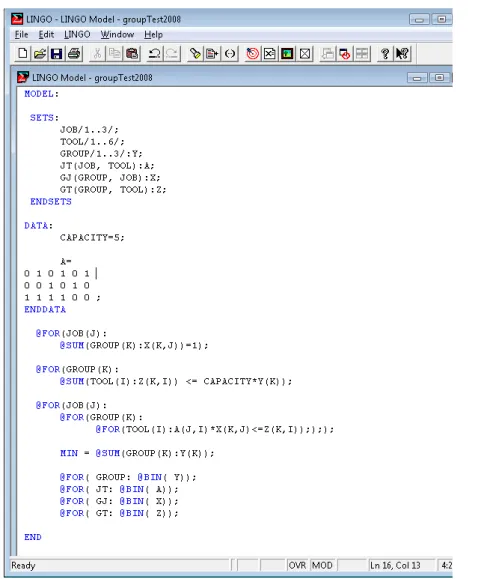Solve the model with bullseye icon

pyautogui.click(x=252, y=54)
